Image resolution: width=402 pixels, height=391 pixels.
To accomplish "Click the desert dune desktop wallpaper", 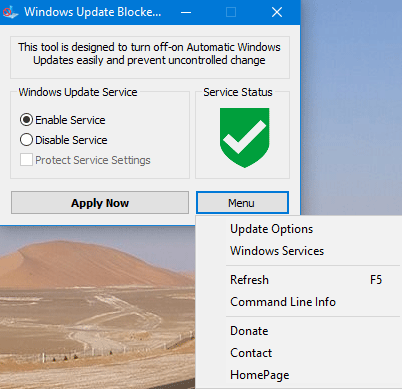I will [97, 307].
